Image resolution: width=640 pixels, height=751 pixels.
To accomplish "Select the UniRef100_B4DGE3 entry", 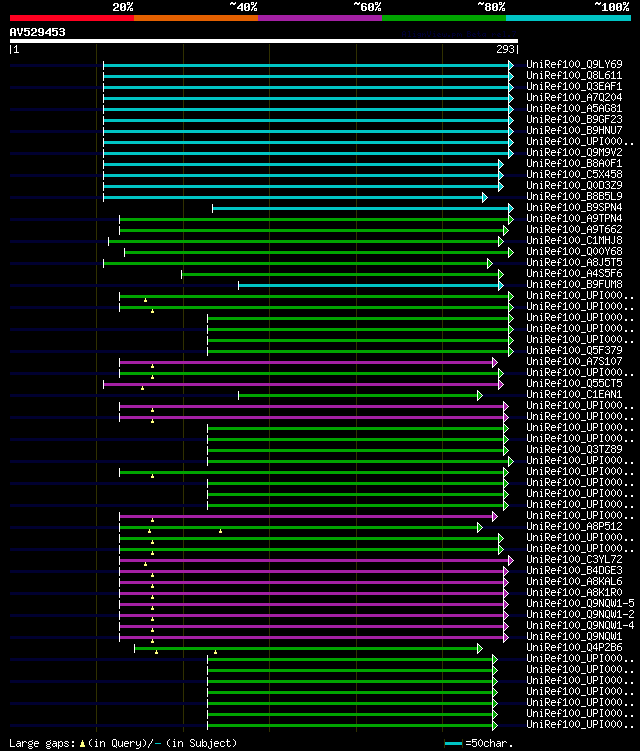I will pyautogui.click(x=574, y=571).
